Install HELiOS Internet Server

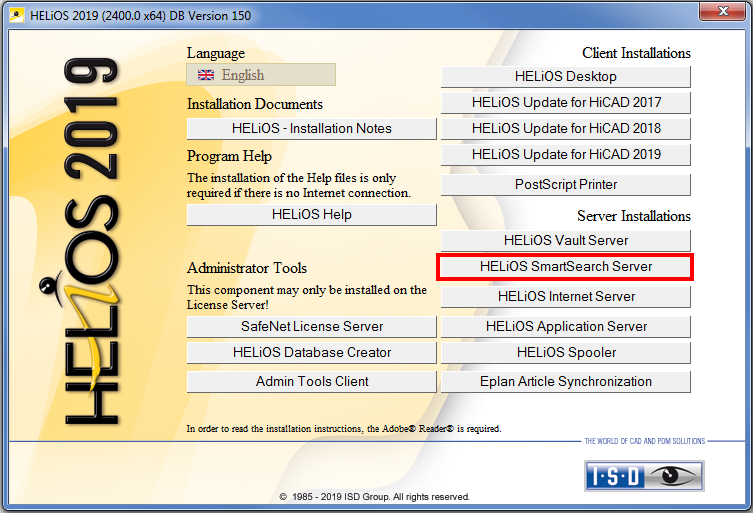coord(566,297)
